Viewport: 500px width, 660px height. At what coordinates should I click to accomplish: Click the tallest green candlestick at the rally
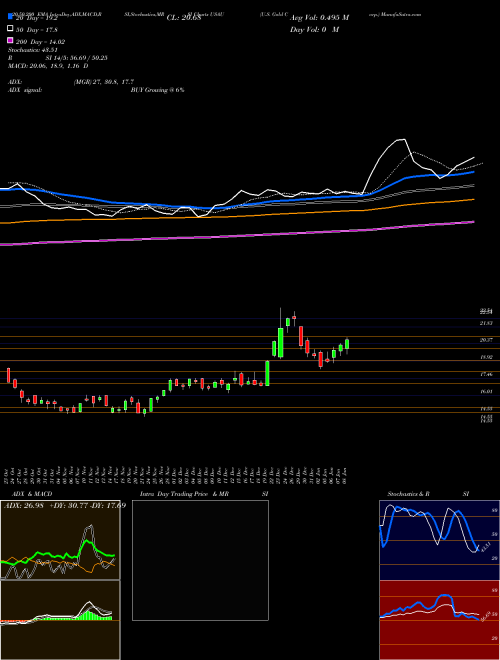tap(280, 342)
